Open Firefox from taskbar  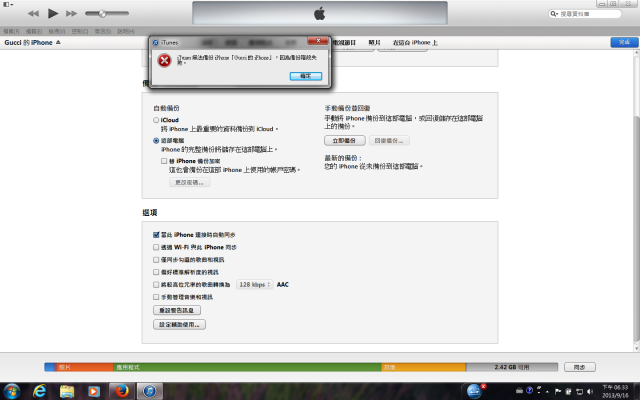point(122,391)
